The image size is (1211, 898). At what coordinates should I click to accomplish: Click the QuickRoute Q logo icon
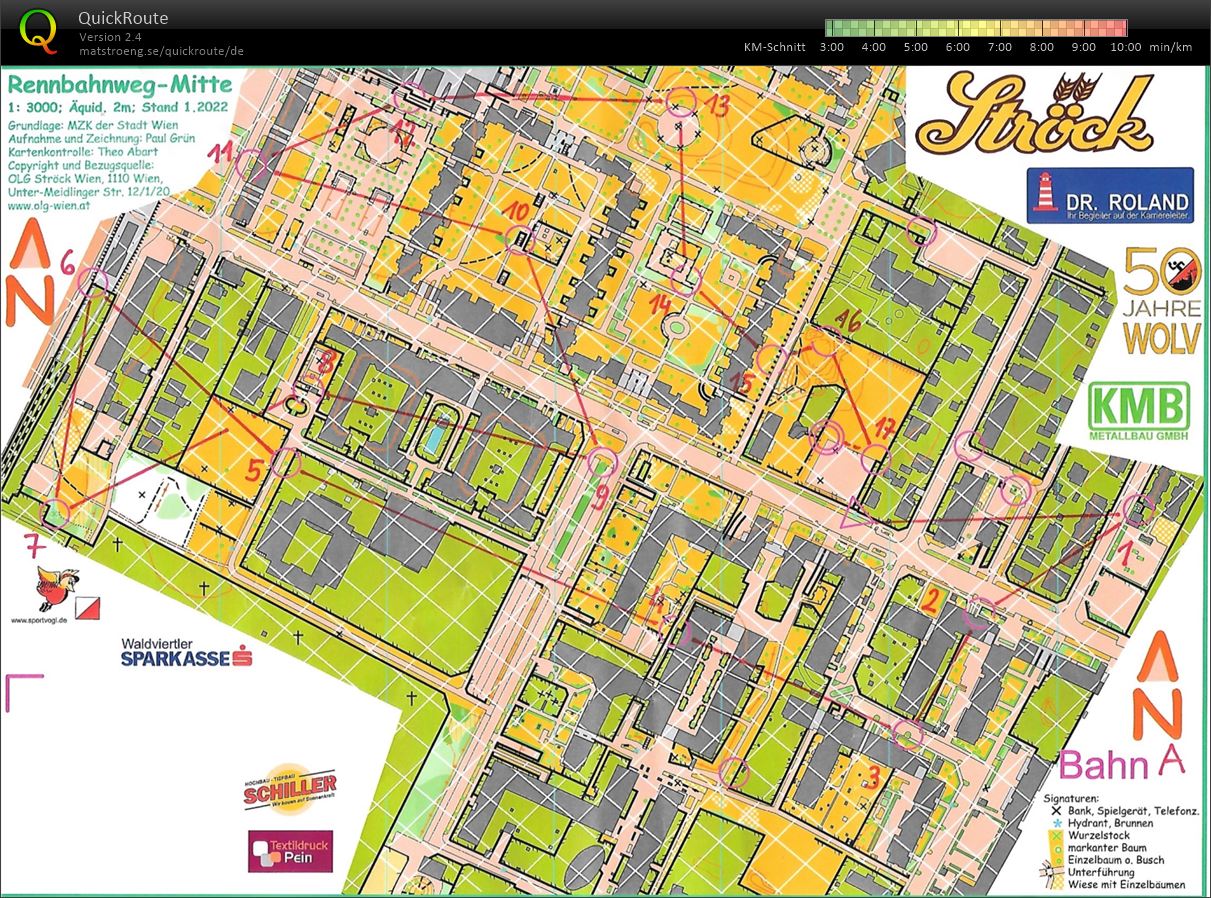pos(38,31)
